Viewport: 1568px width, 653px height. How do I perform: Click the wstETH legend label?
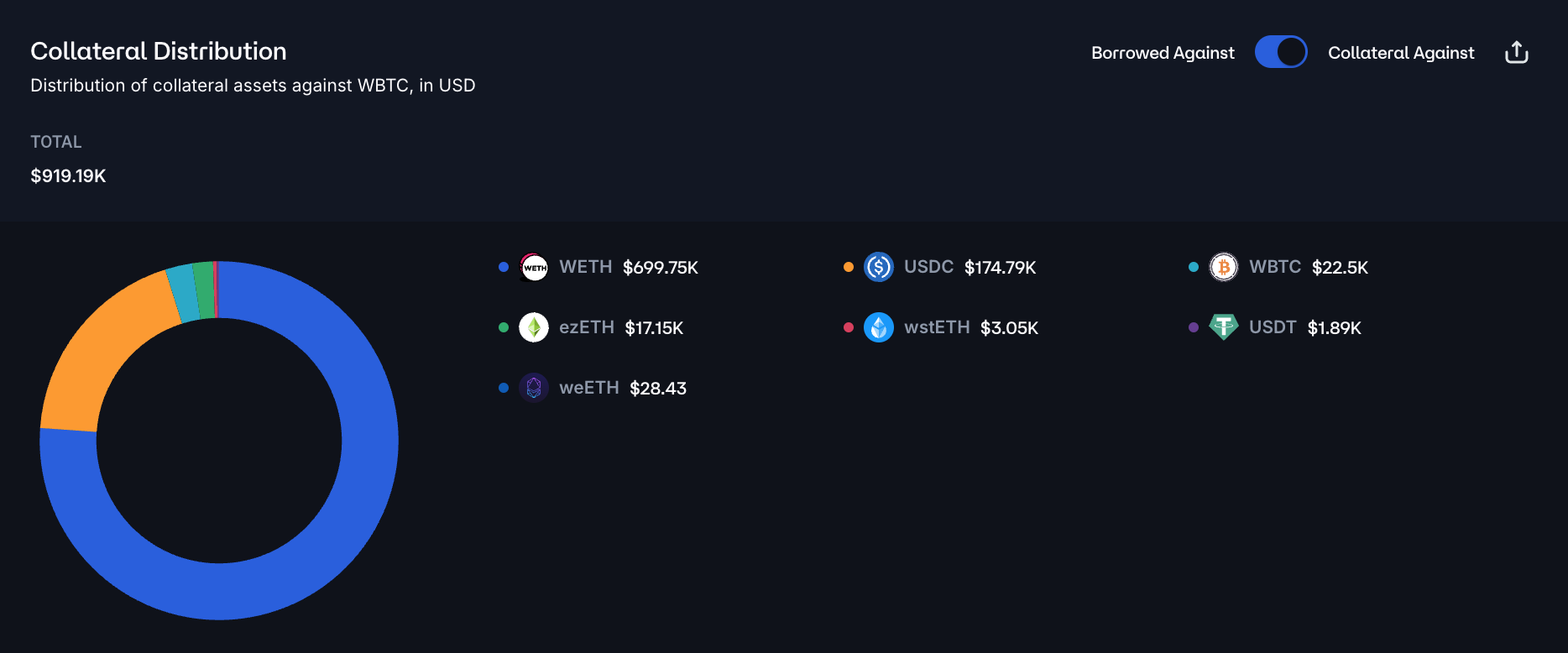point(937,327)
